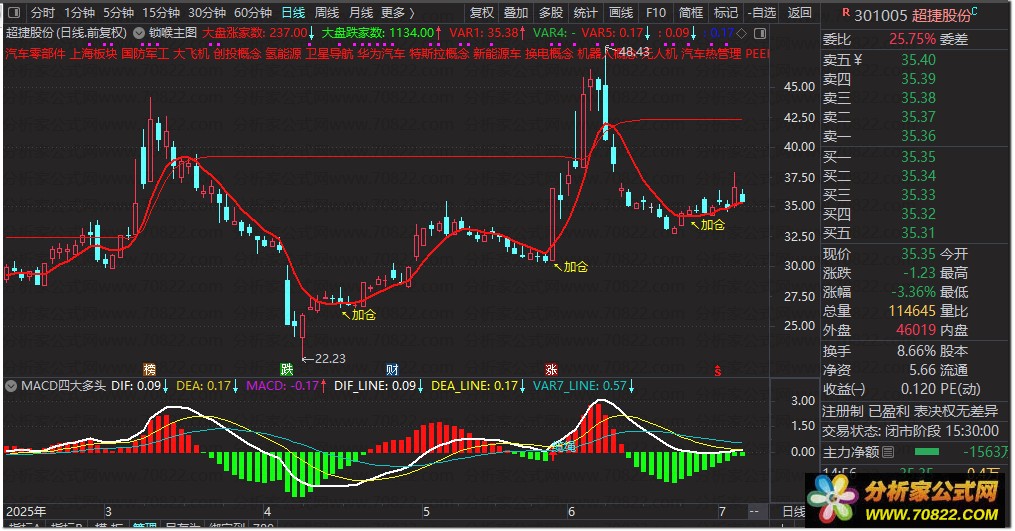The width and height of the screenshot is (1015, 531).
Task: Select the 买一 price 35.35
Action: click(x=918, y=157)
